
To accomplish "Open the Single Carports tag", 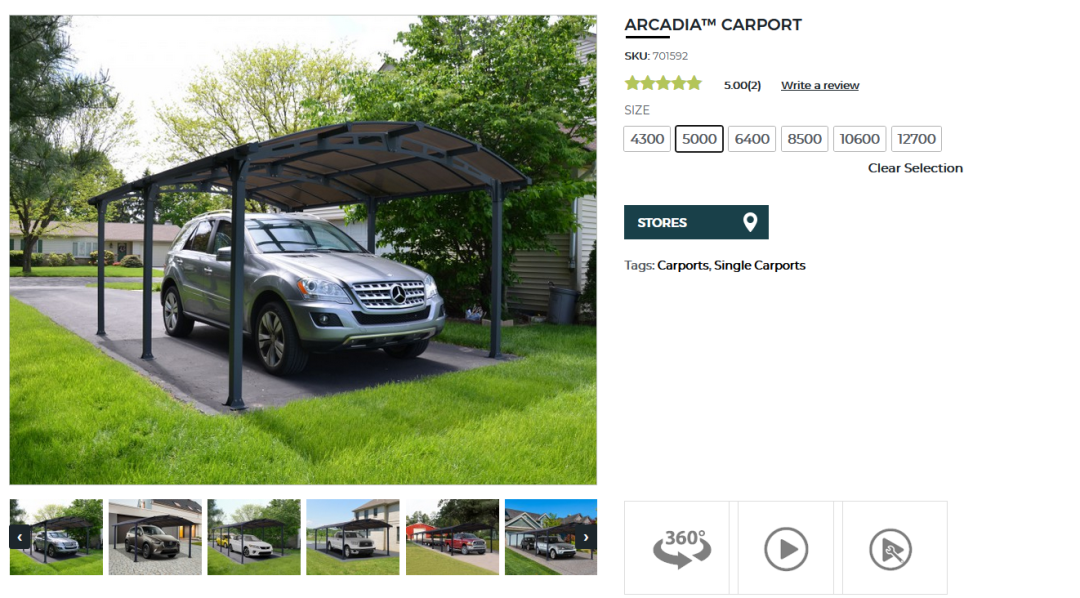I will [x=760, y=265].
